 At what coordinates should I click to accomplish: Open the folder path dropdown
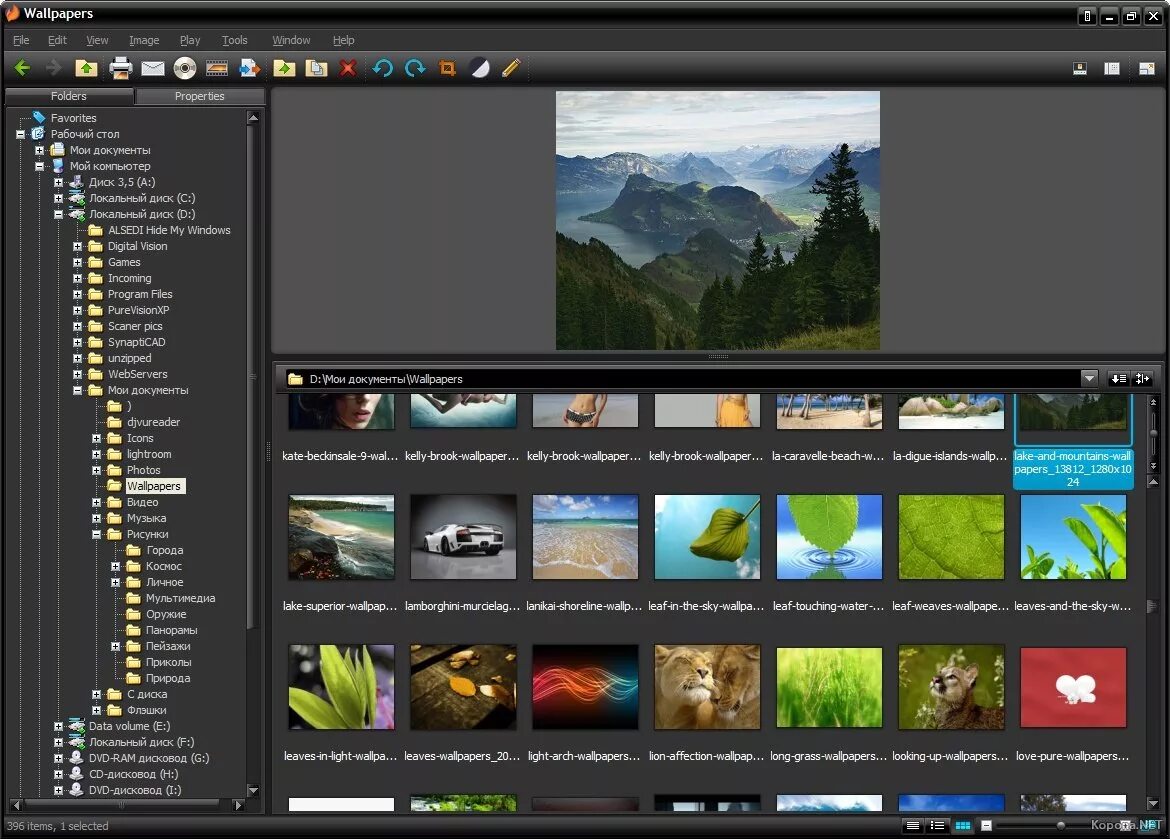(x=1089, y=378)
